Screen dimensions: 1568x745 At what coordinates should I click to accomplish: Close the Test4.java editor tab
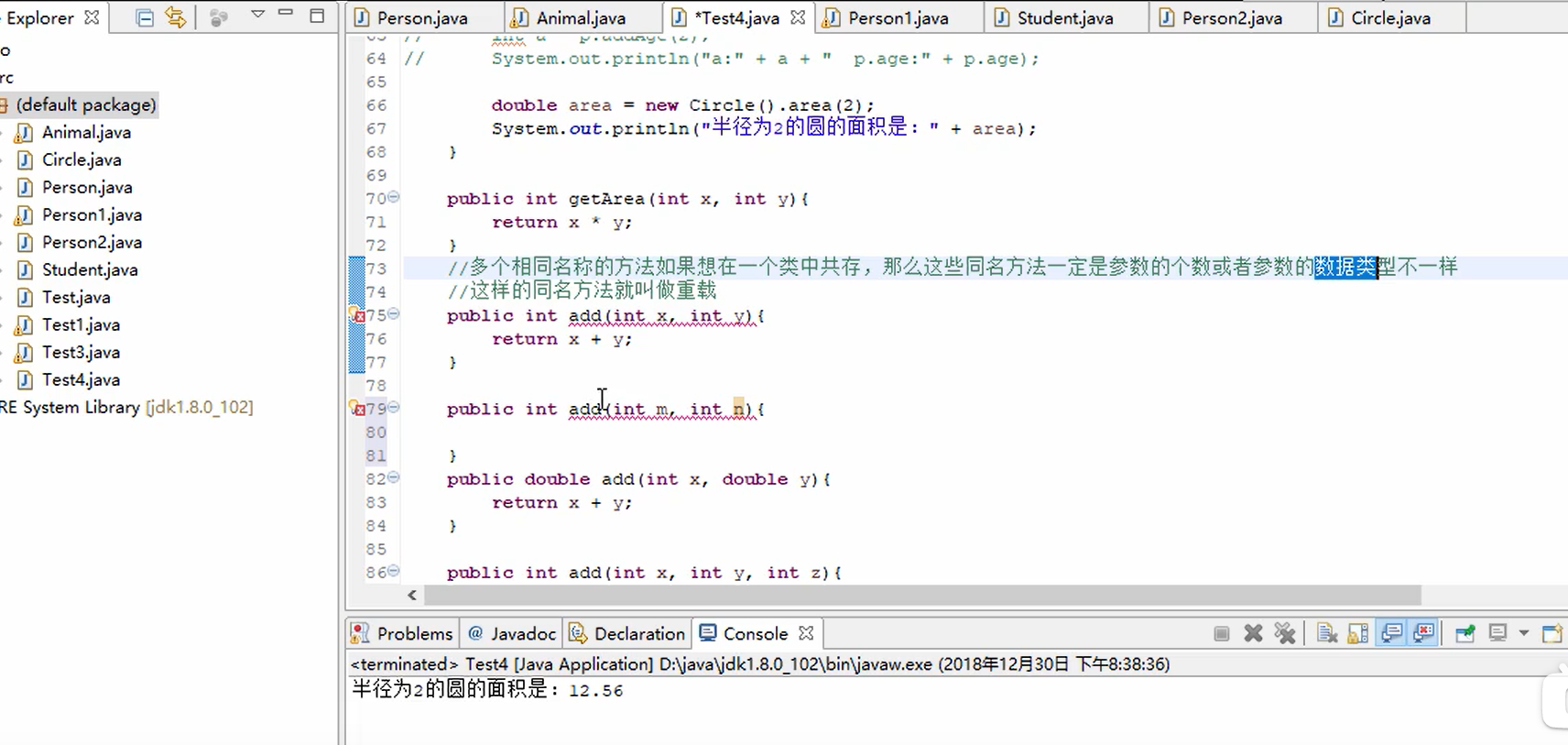798,17
